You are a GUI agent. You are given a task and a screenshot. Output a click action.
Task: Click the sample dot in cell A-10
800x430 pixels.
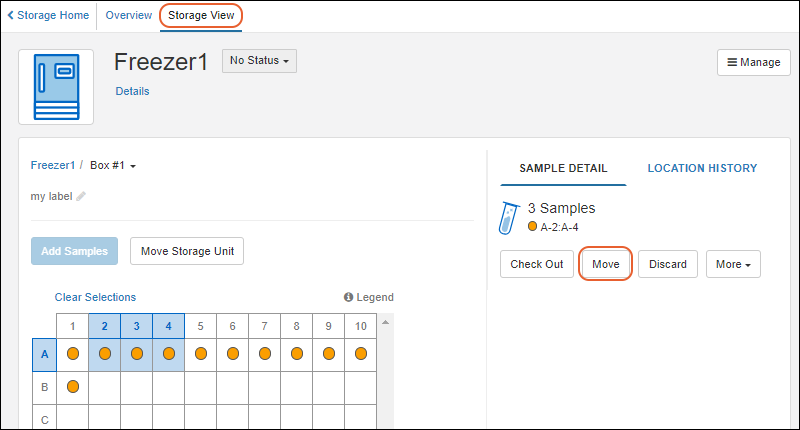click(360, 353)
